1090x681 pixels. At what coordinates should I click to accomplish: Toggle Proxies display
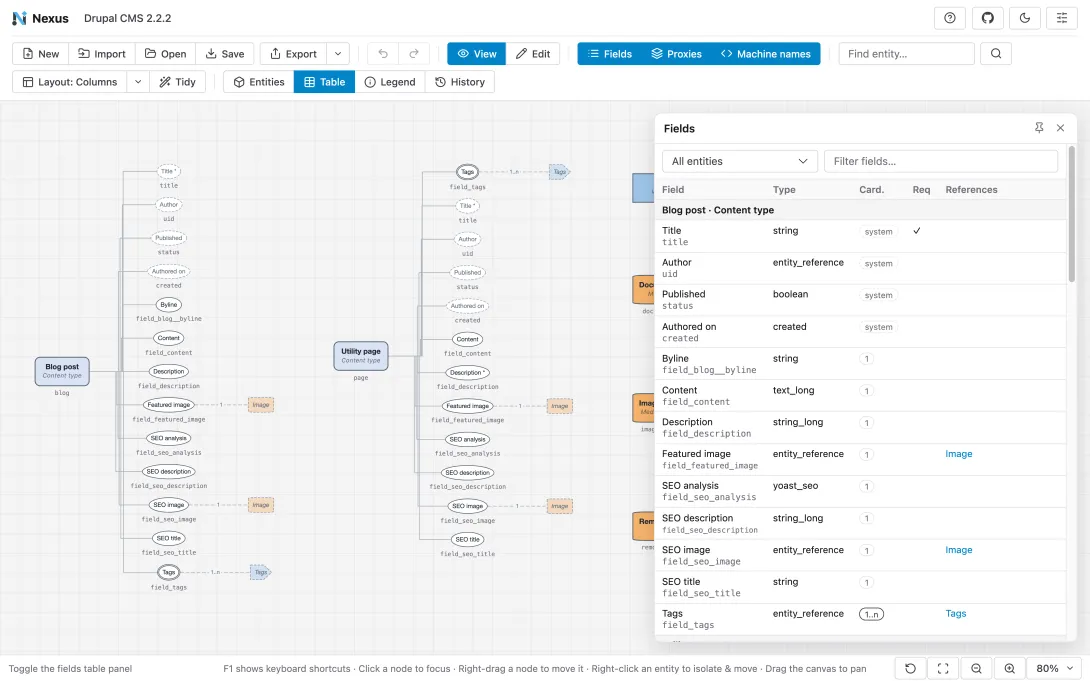[676, 54]
